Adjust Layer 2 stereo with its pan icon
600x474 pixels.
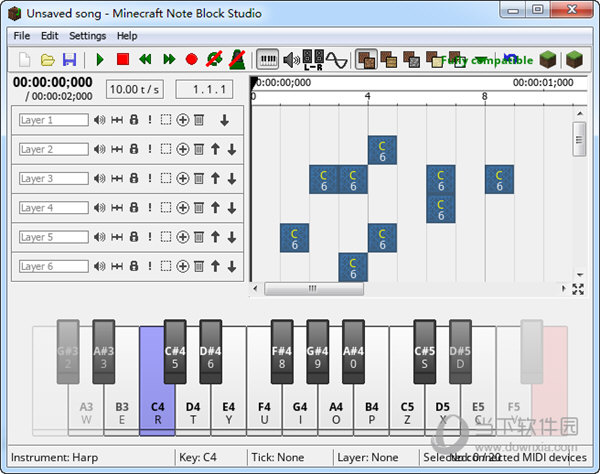(117, 149)
